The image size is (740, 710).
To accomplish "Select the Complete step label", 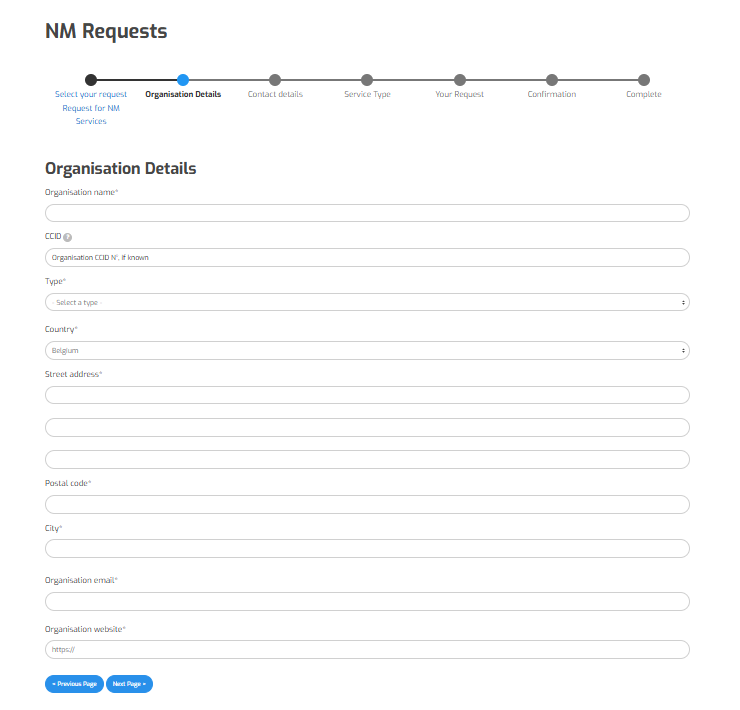I will pyautogui.click(x=644, y=94).
